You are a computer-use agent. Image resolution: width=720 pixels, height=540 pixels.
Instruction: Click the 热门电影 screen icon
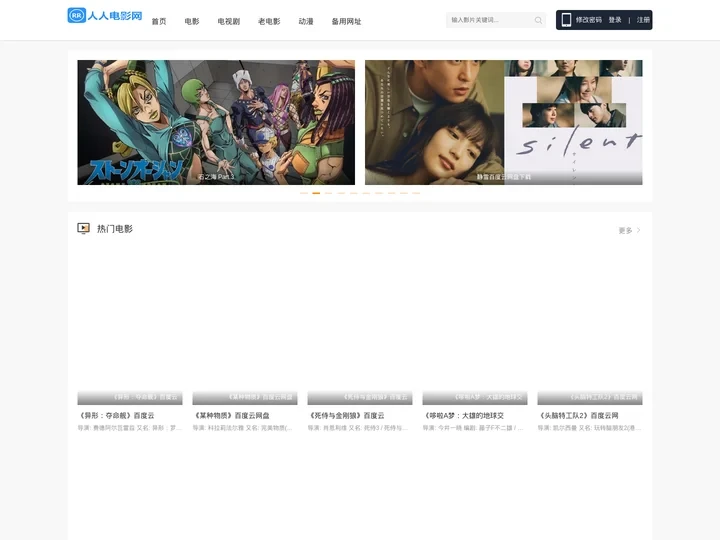[x=83, y=228]
